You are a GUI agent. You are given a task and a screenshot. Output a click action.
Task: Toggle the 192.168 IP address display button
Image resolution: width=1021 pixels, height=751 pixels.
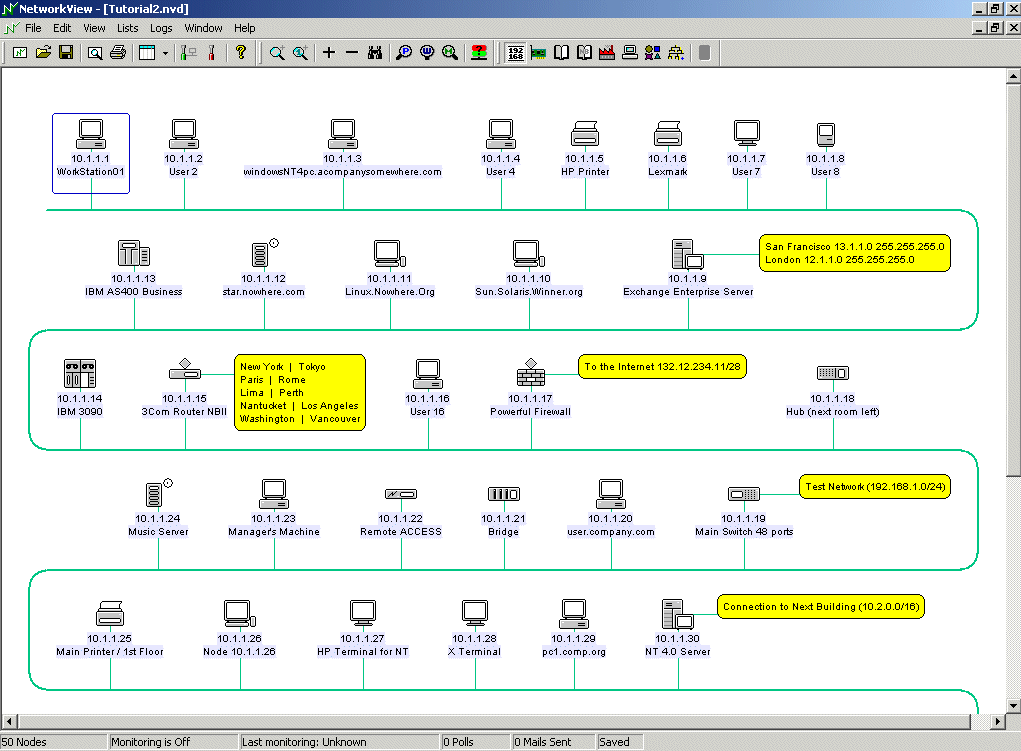pyautogui.click(x=516, y=53)
